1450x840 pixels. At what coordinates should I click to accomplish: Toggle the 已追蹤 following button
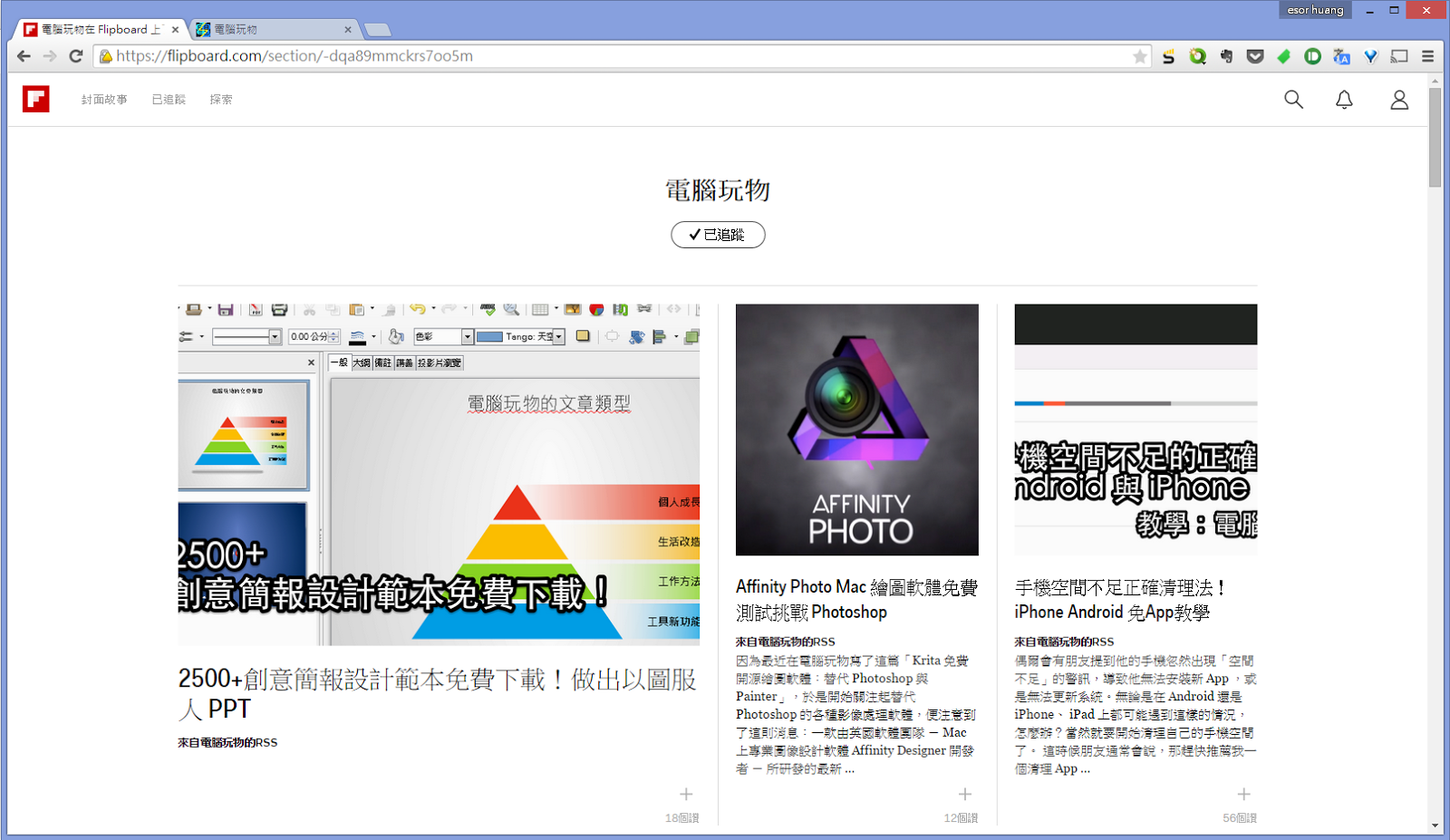pos(718,235)
